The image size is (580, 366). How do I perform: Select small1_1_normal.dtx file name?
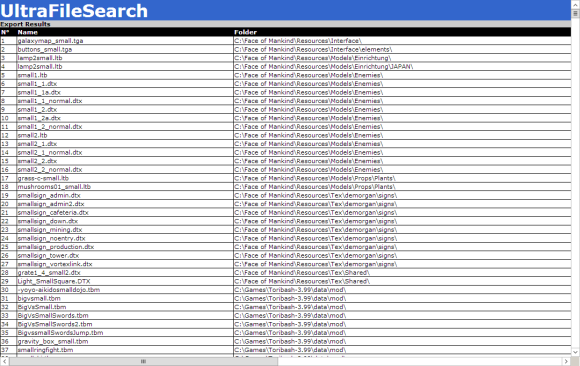coord(50,101)
